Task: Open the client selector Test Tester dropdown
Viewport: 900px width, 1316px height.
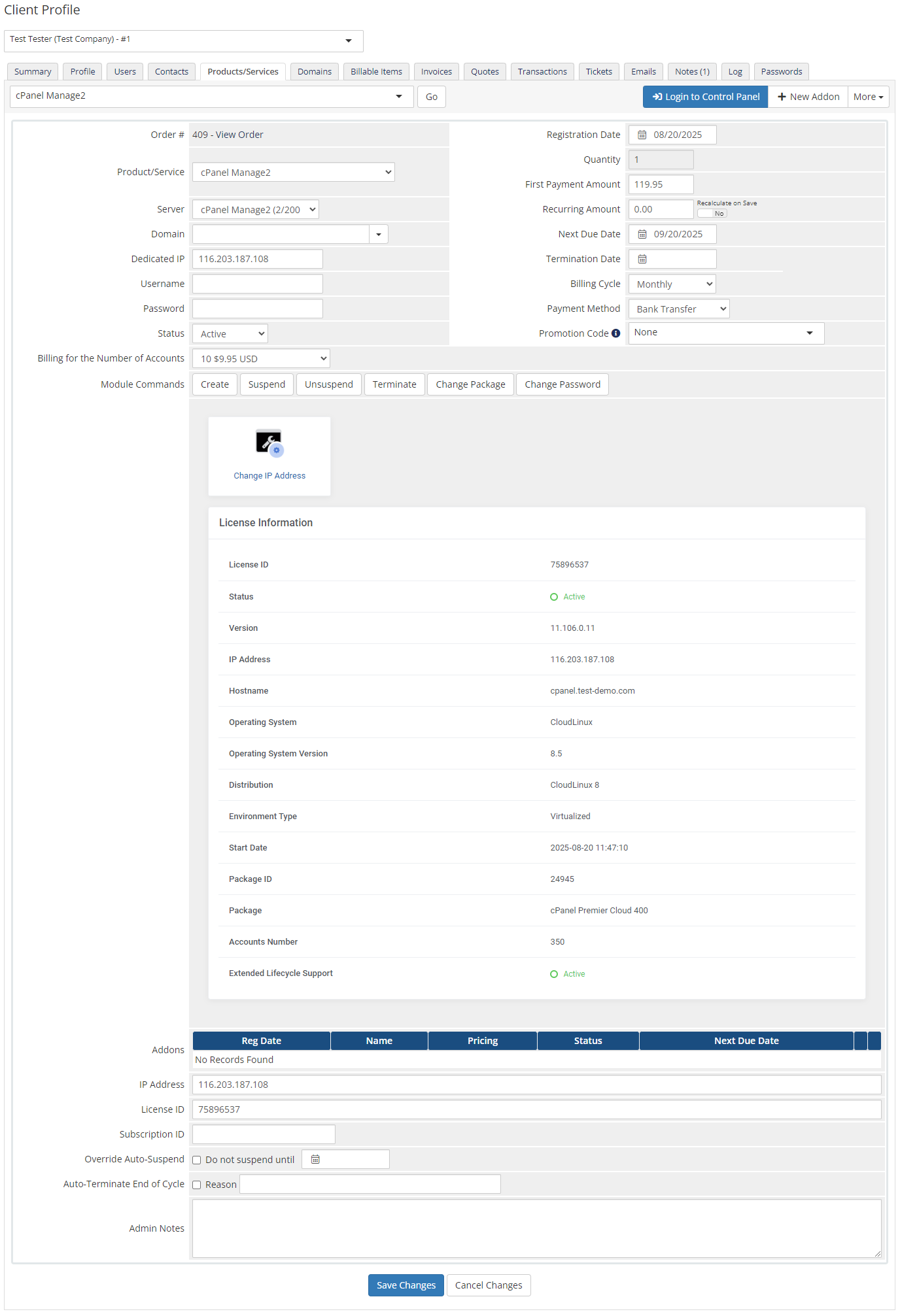Action: click(184, 41)
